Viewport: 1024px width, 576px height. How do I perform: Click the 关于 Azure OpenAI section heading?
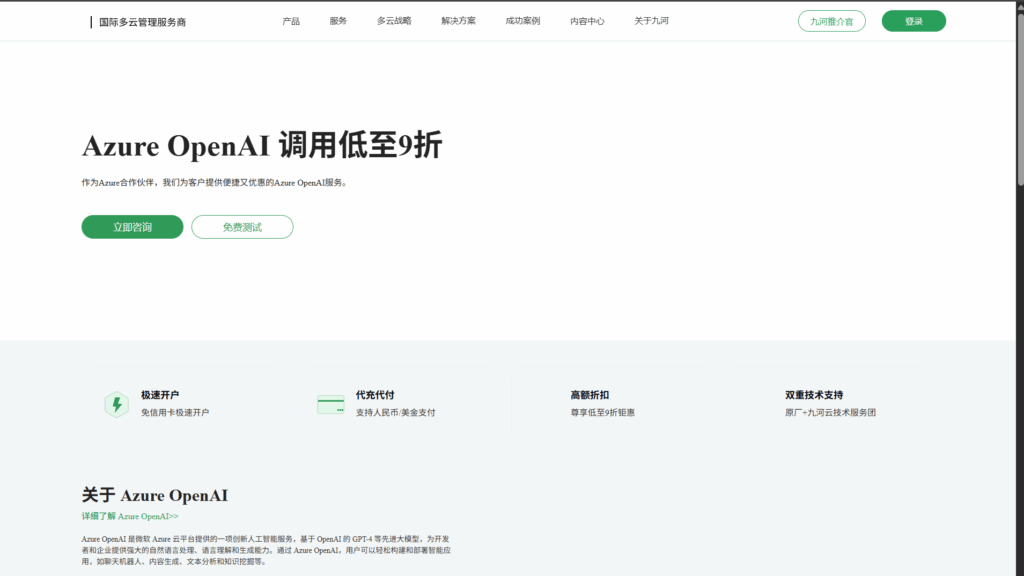click(x=155, y=495)
